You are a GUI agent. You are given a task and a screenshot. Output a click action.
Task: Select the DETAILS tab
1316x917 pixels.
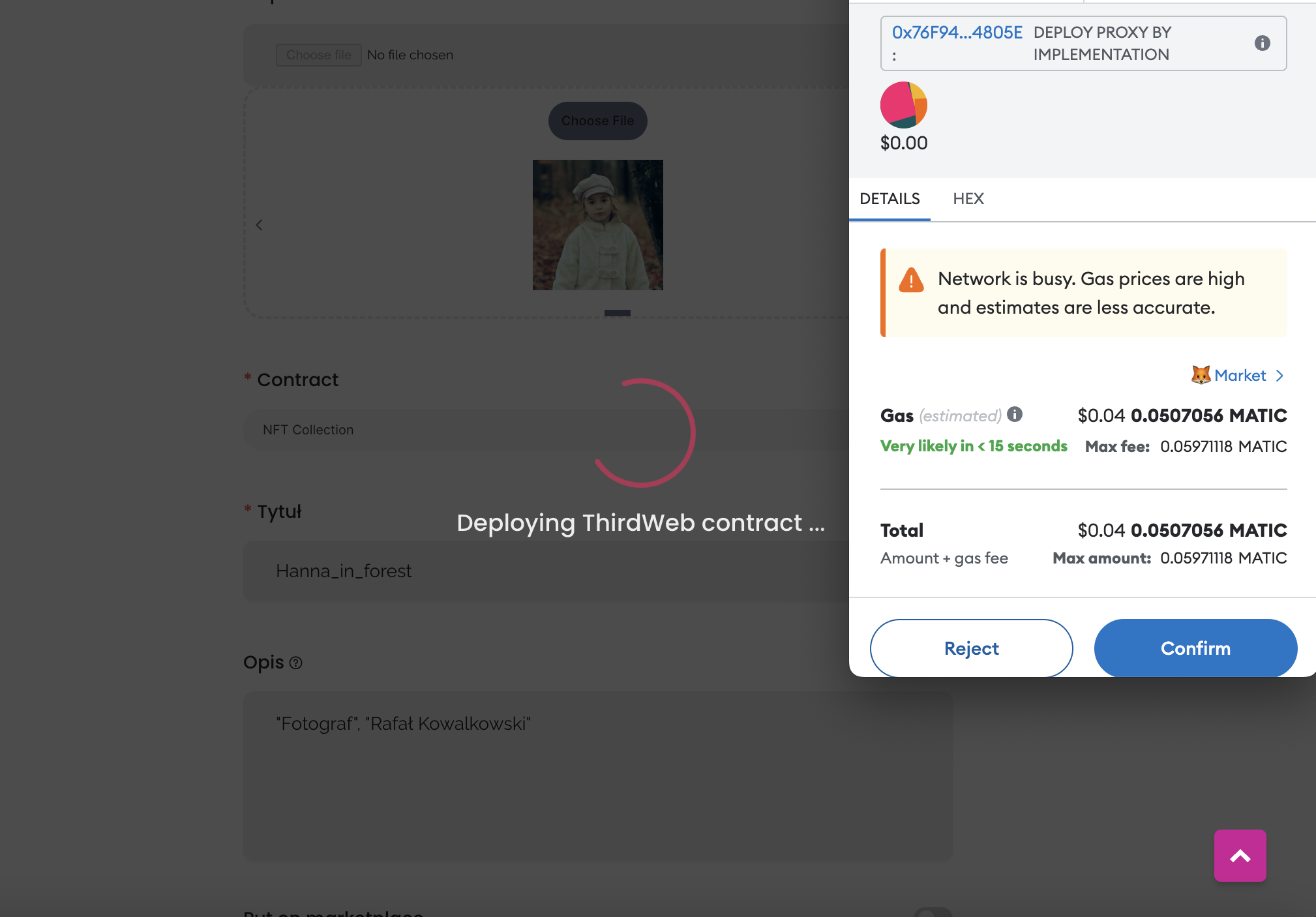(x=890, y=199)
